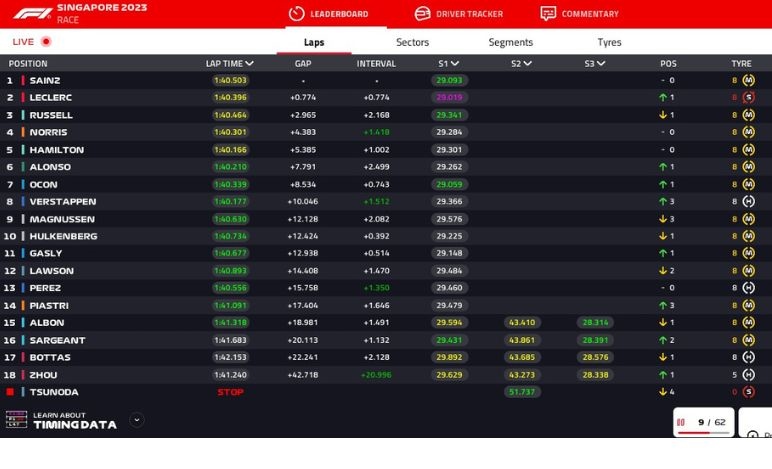Click the Leaderboard stopwatch icon
This screenshot has width=772, height=469.
[x=296, y=14]
